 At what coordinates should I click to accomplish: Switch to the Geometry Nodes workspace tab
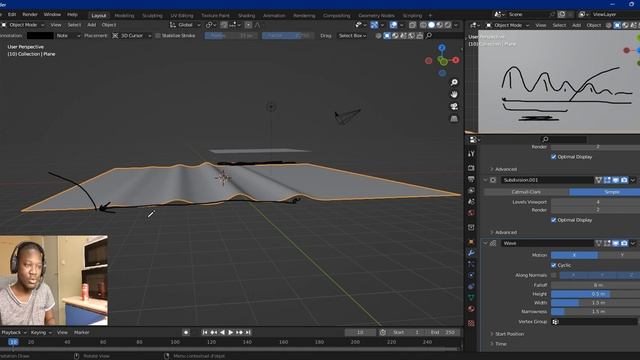pos(376,16)
